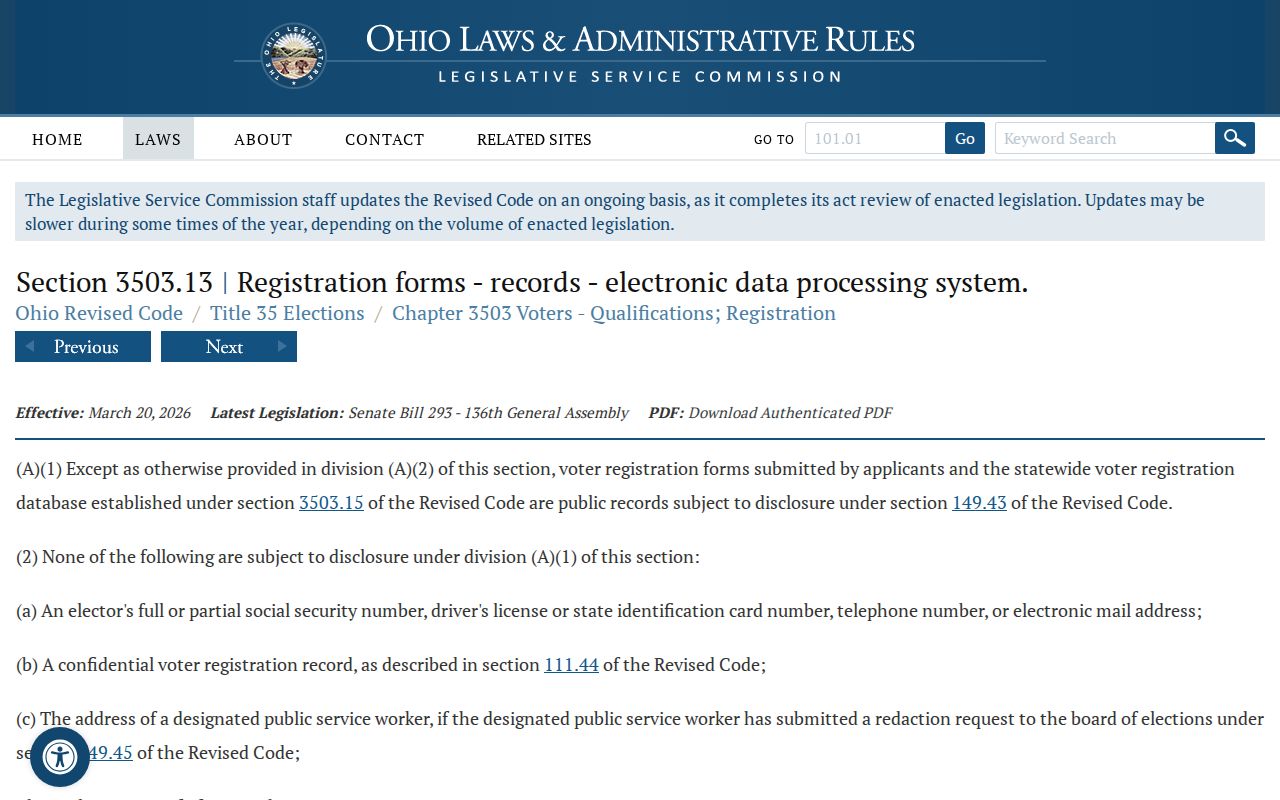Open Chapter 3503 Voters breadcrumb link
The width and height of the screenshot is (1280, 800).
(x=614, y=313)
